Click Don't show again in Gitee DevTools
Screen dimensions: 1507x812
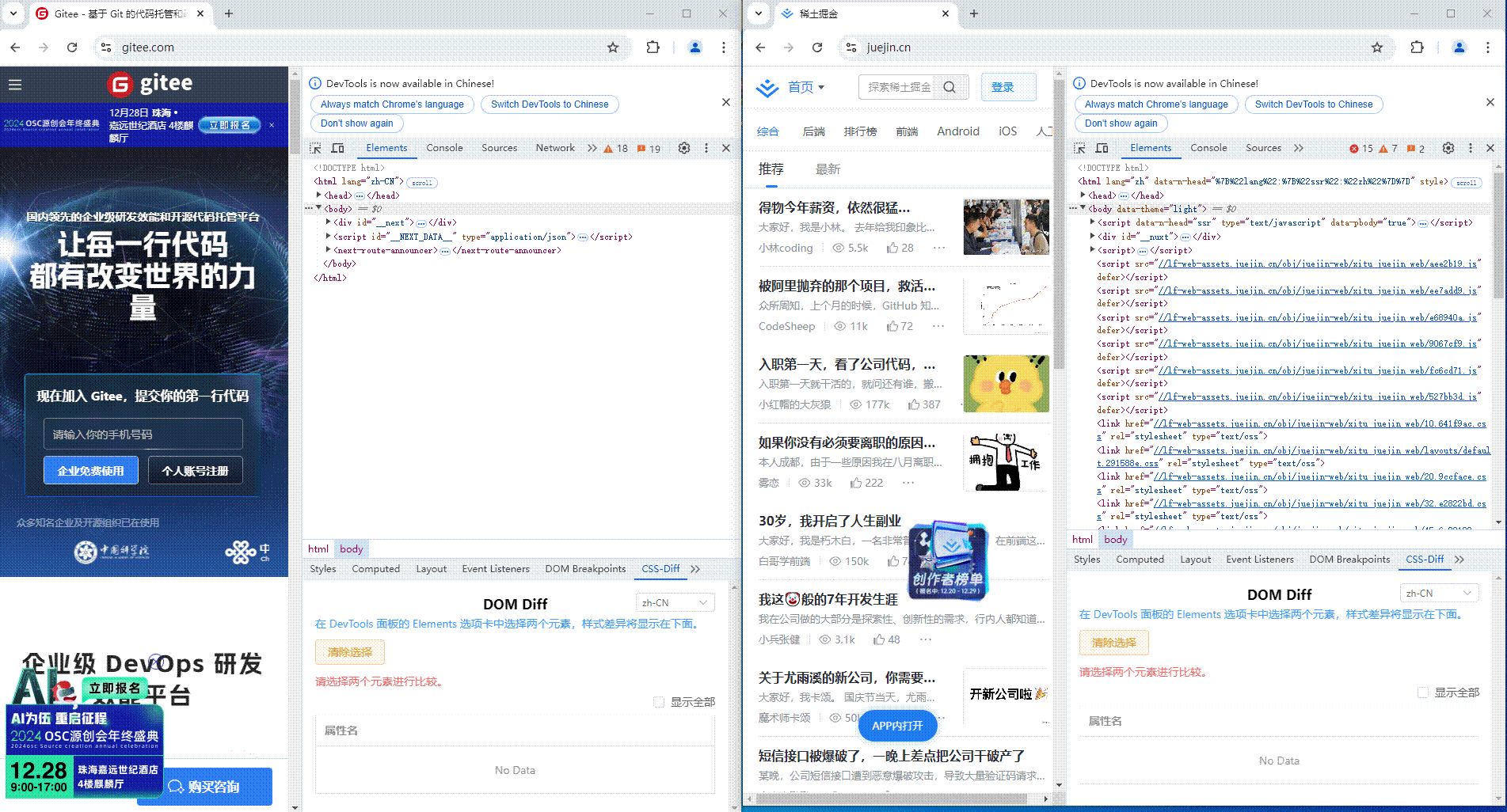click(356, 123)
